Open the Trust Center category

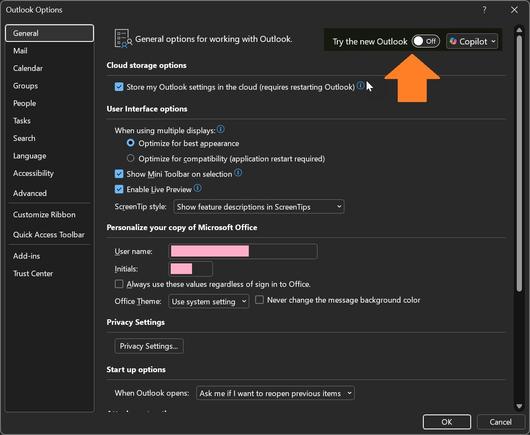[x=49, y=273]
